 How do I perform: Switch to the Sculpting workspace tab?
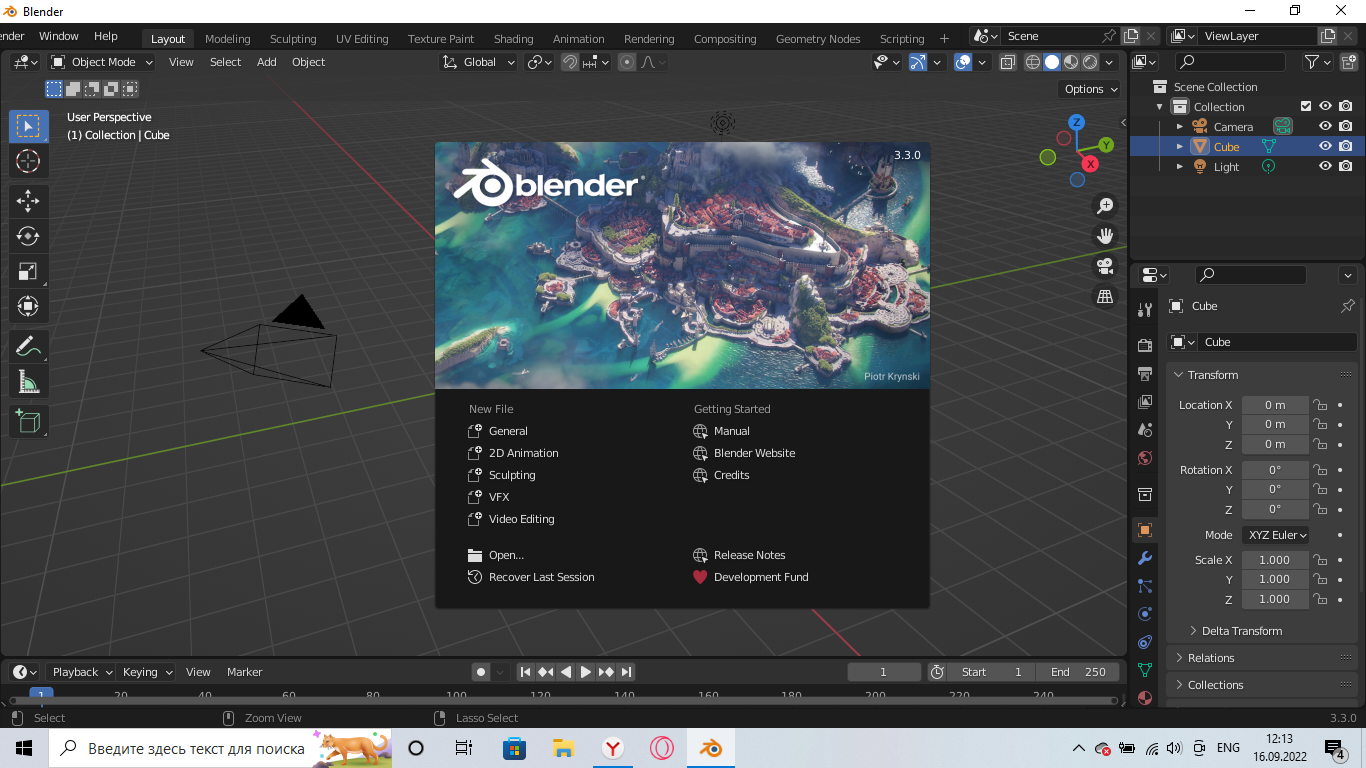293,39
